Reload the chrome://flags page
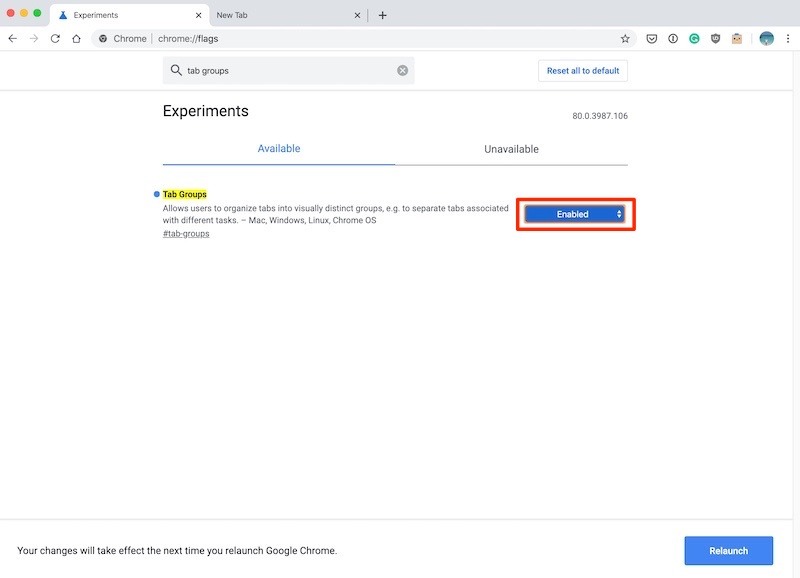 pyautogui.click(x=55, y=39)
